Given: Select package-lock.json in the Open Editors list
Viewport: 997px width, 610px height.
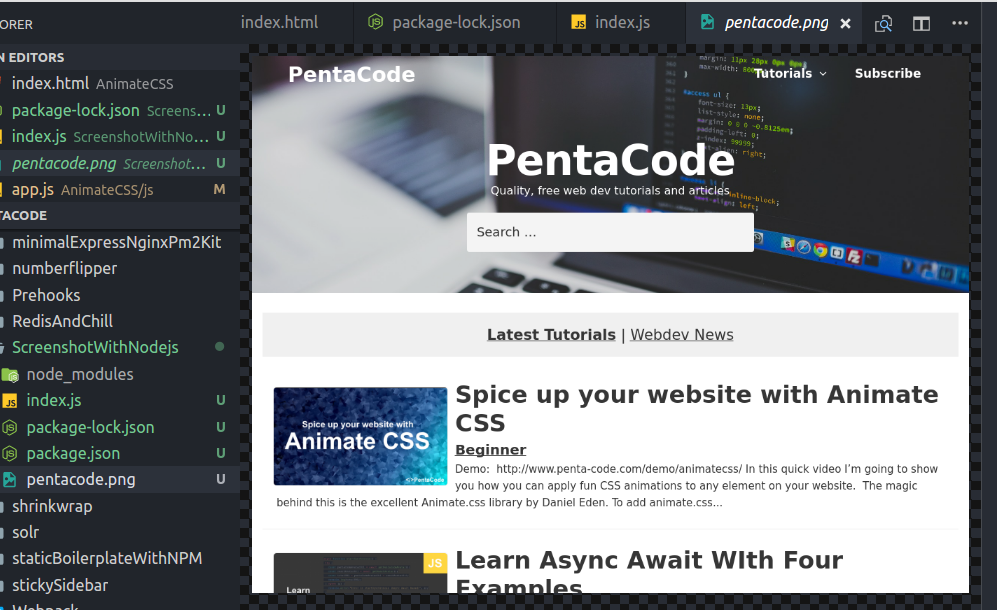Looking at the screenshot, I should (x=120, y=110).
